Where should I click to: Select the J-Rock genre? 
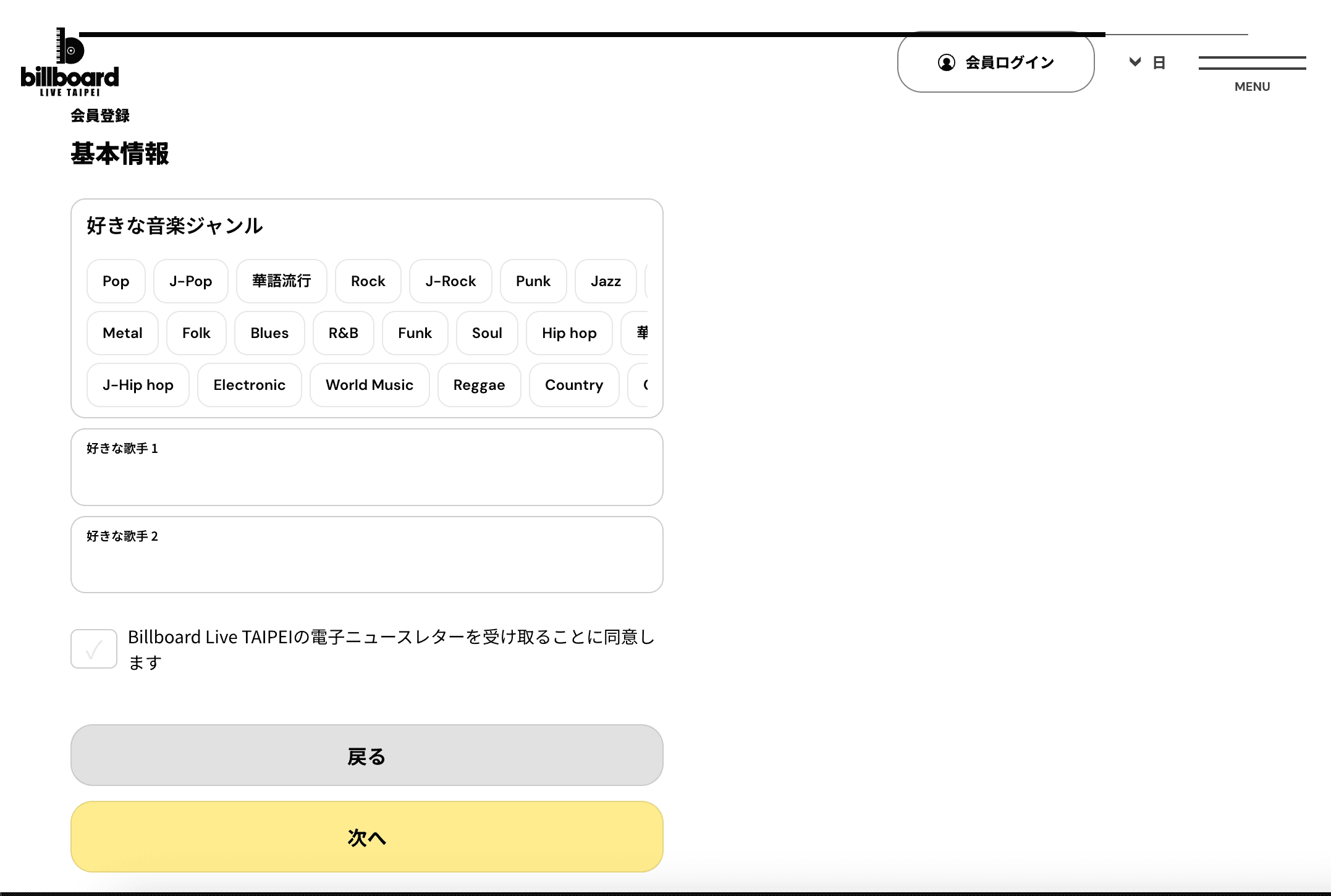tap(450, 281)
